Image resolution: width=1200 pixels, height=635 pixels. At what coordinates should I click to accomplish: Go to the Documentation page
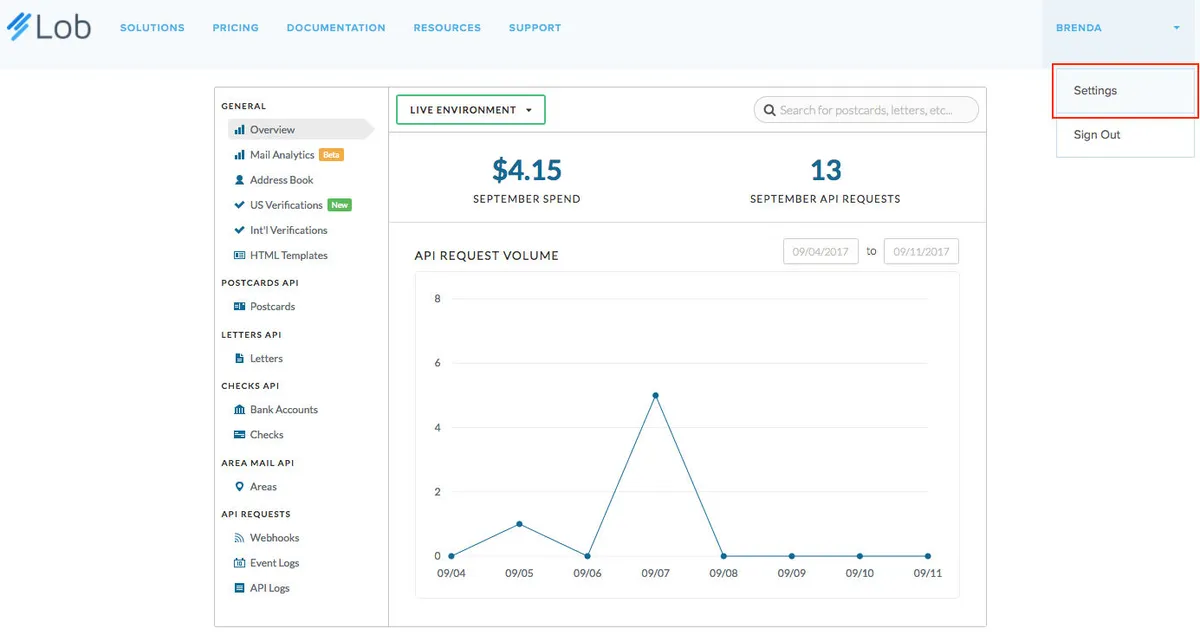pyautogui.click(x=336, y=28)
